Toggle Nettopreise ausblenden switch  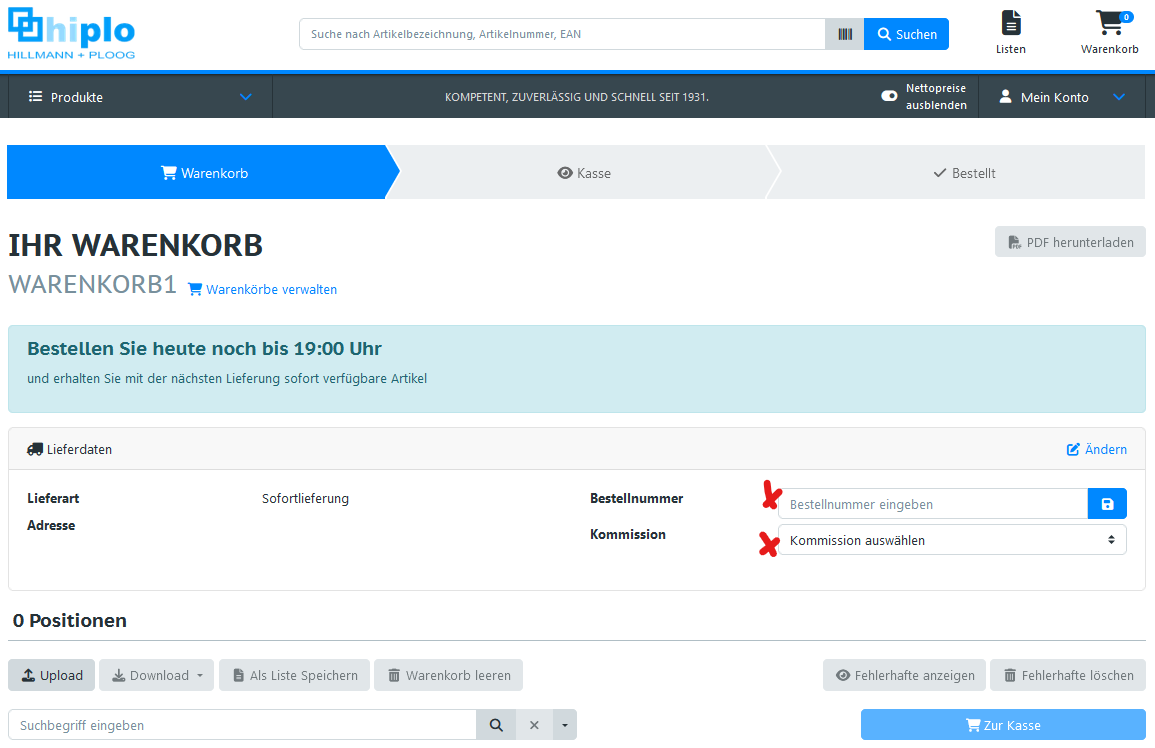[x=889, y=97]
